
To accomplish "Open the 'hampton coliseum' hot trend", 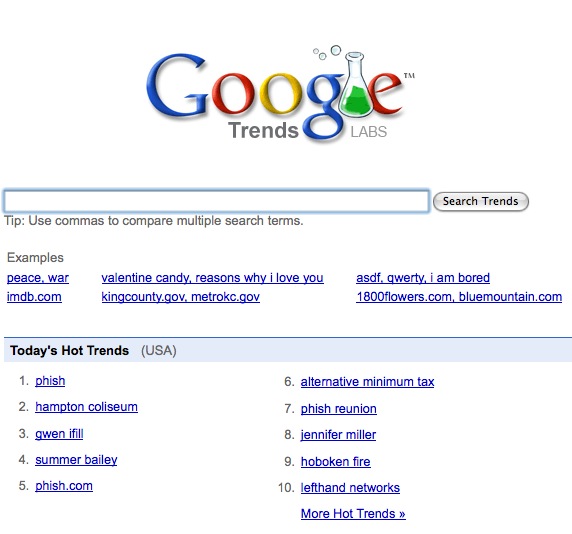I will [x=86, y=407].
